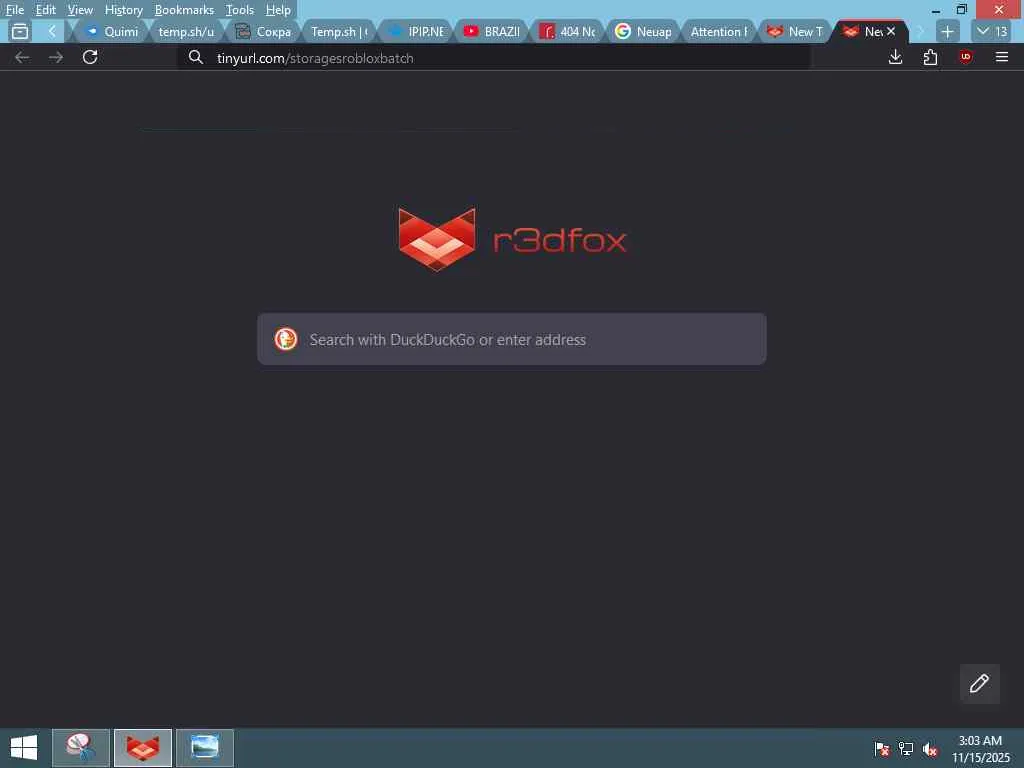Close the active New Tab
Image resolution: width=1024 pixels, height=768 pixels.
click(x=891, y=31)
